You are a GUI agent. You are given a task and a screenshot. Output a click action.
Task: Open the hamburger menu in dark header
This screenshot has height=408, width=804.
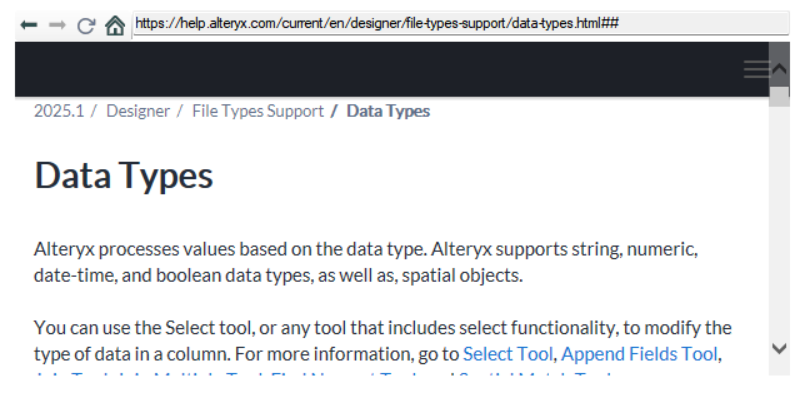coord(756,69)
